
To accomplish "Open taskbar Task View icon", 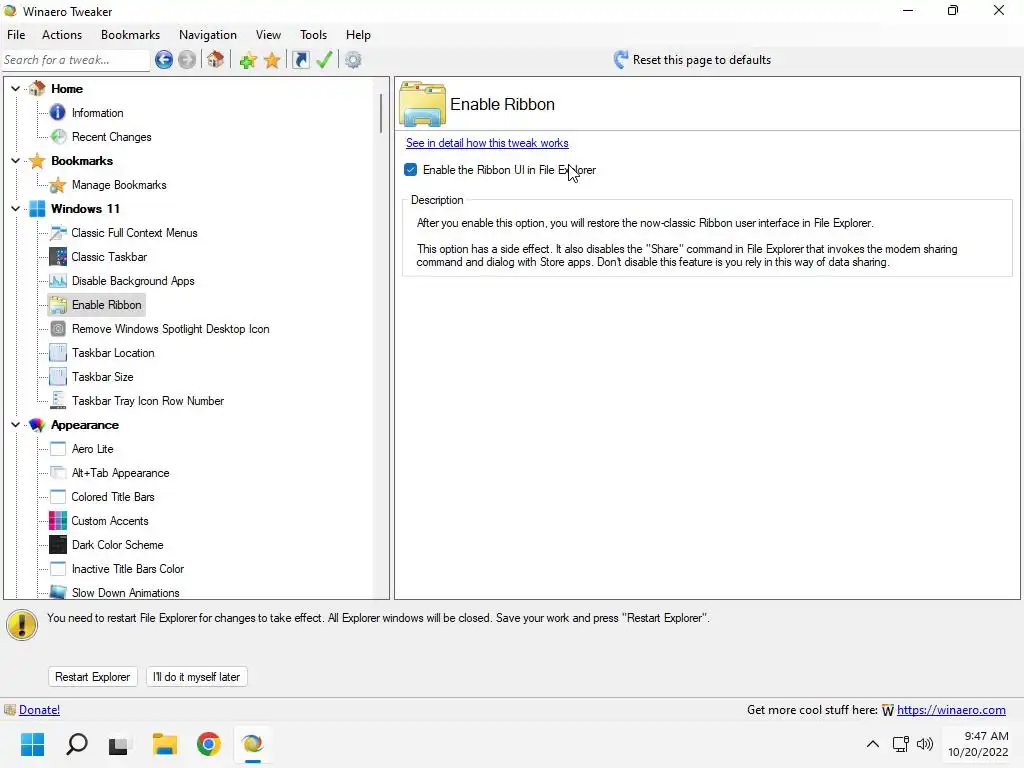I will pos(118,744).
